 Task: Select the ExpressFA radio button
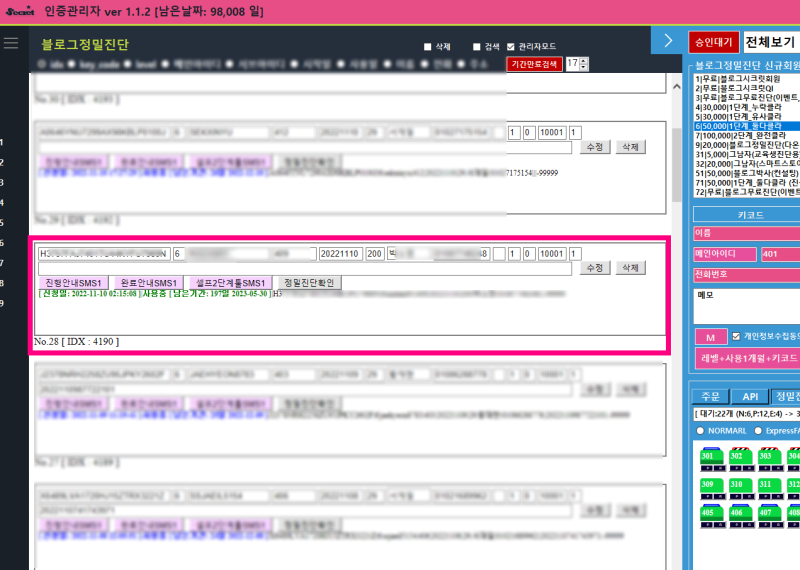click(758, 431)
